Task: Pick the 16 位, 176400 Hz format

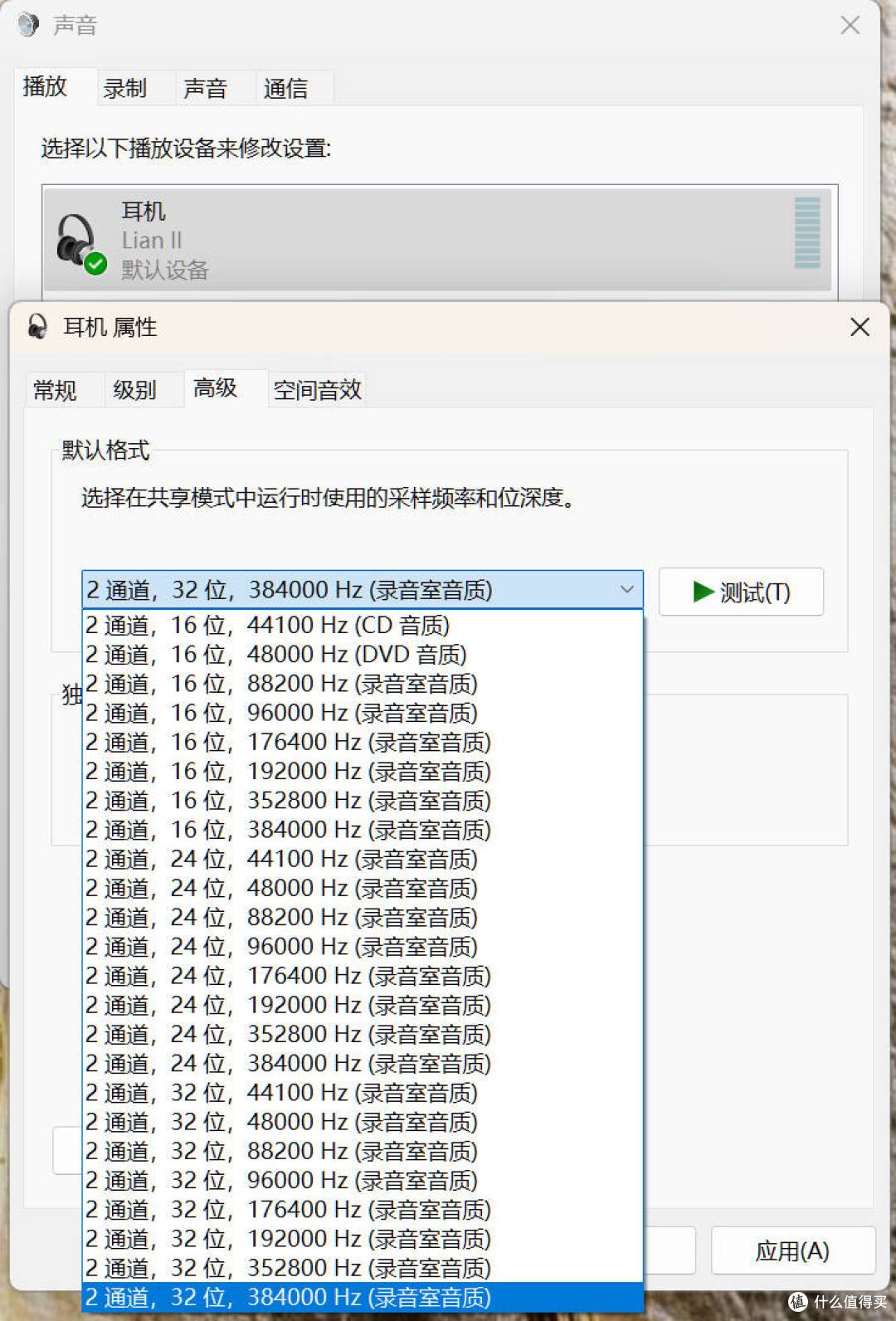Action: (x=363, y=742)
